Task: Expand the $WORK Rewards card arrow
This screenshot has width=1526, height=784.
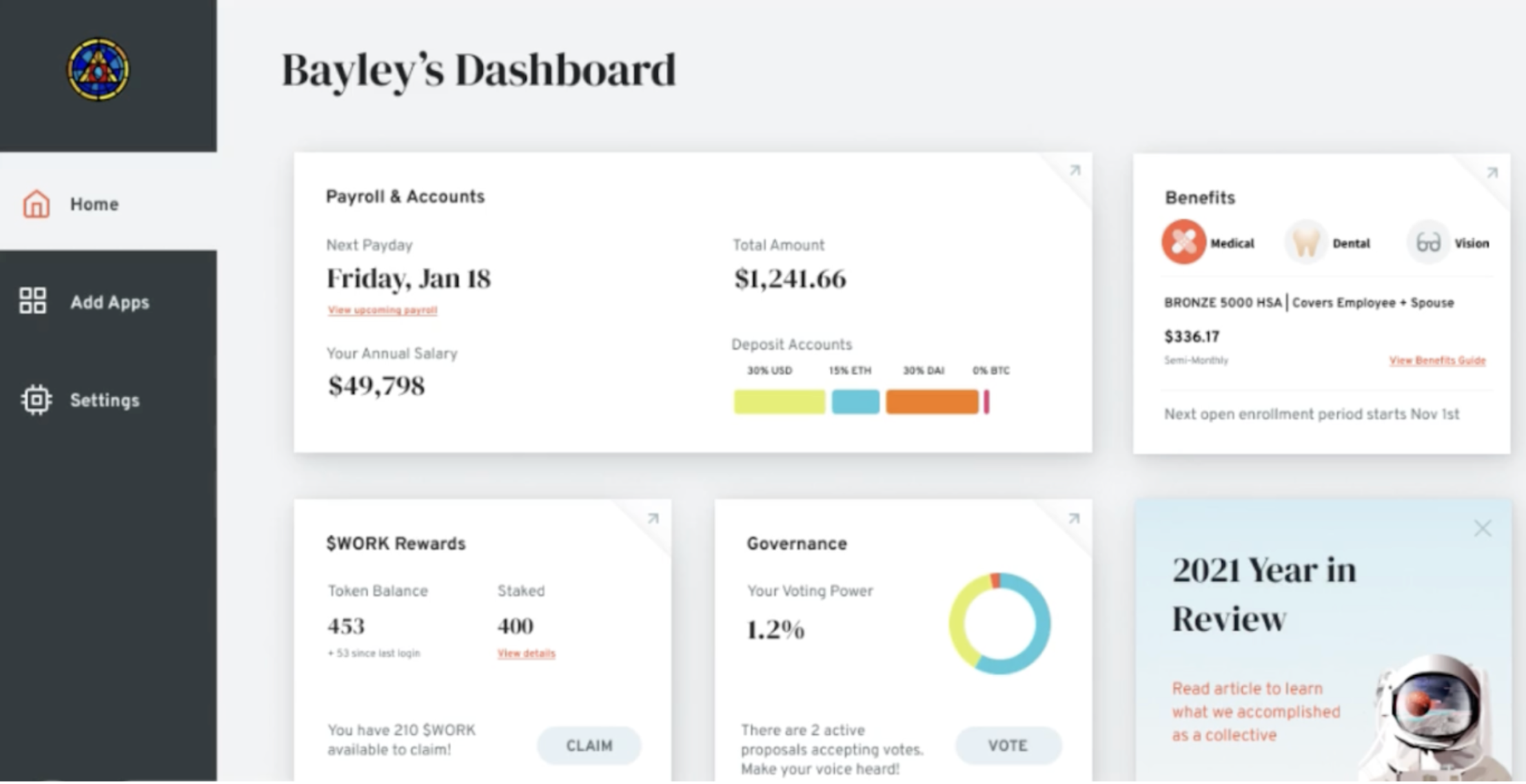Action: tap(653, 518)
